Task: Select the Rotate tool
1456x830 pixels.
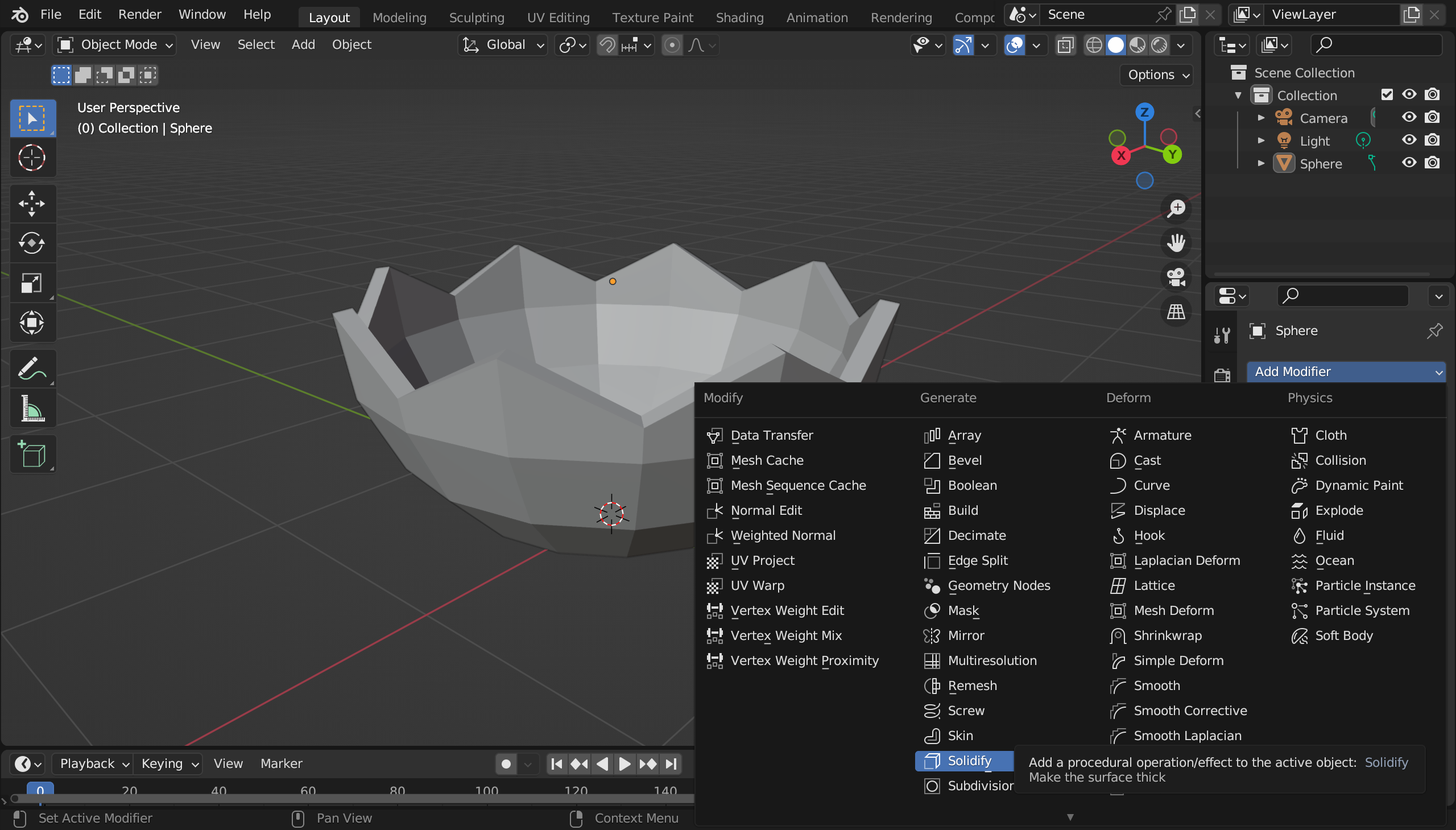Action: pos(32,243)
